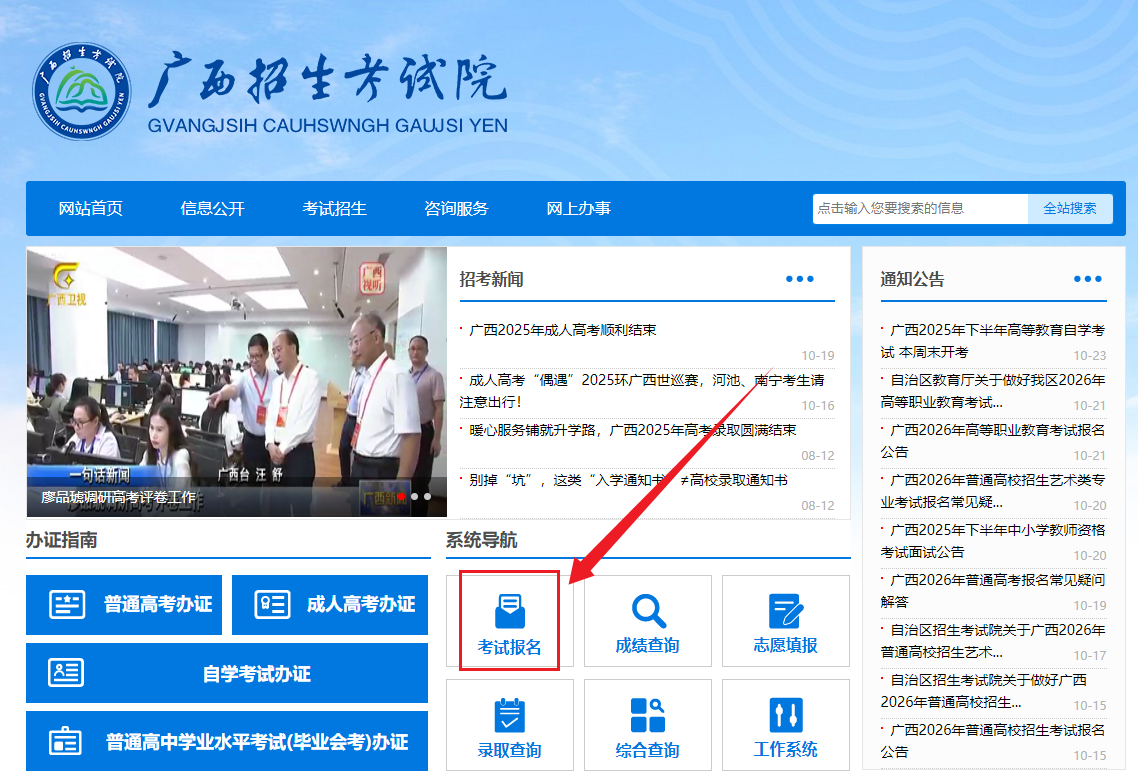The width and height of the screenshot is (1138, 783).
Task: Open the 网上办事 navigation menu
Action: pyautogui.click(x=578, y=209)
